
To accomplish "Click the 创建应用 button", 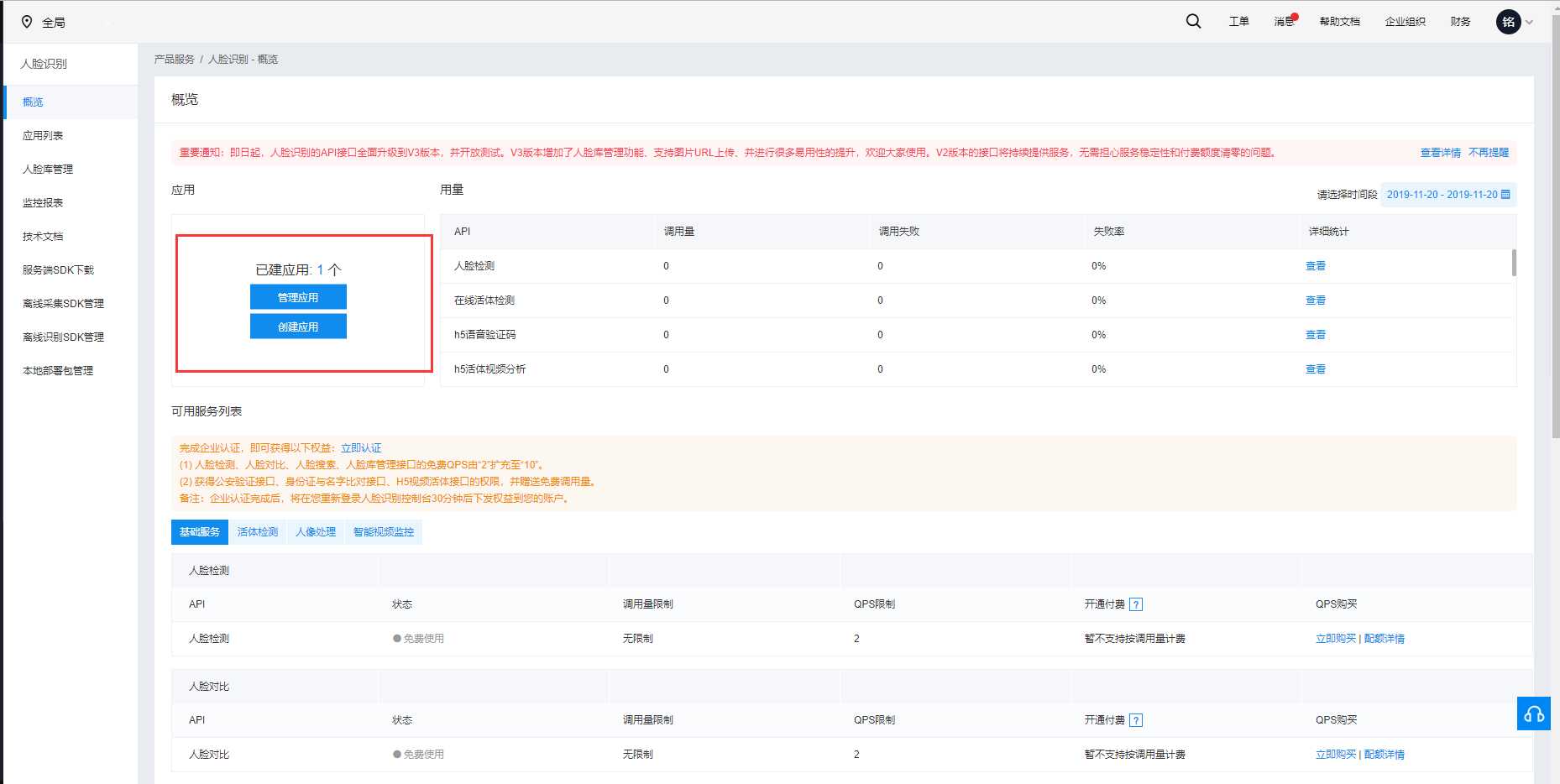I will click(x=298, y=327).
